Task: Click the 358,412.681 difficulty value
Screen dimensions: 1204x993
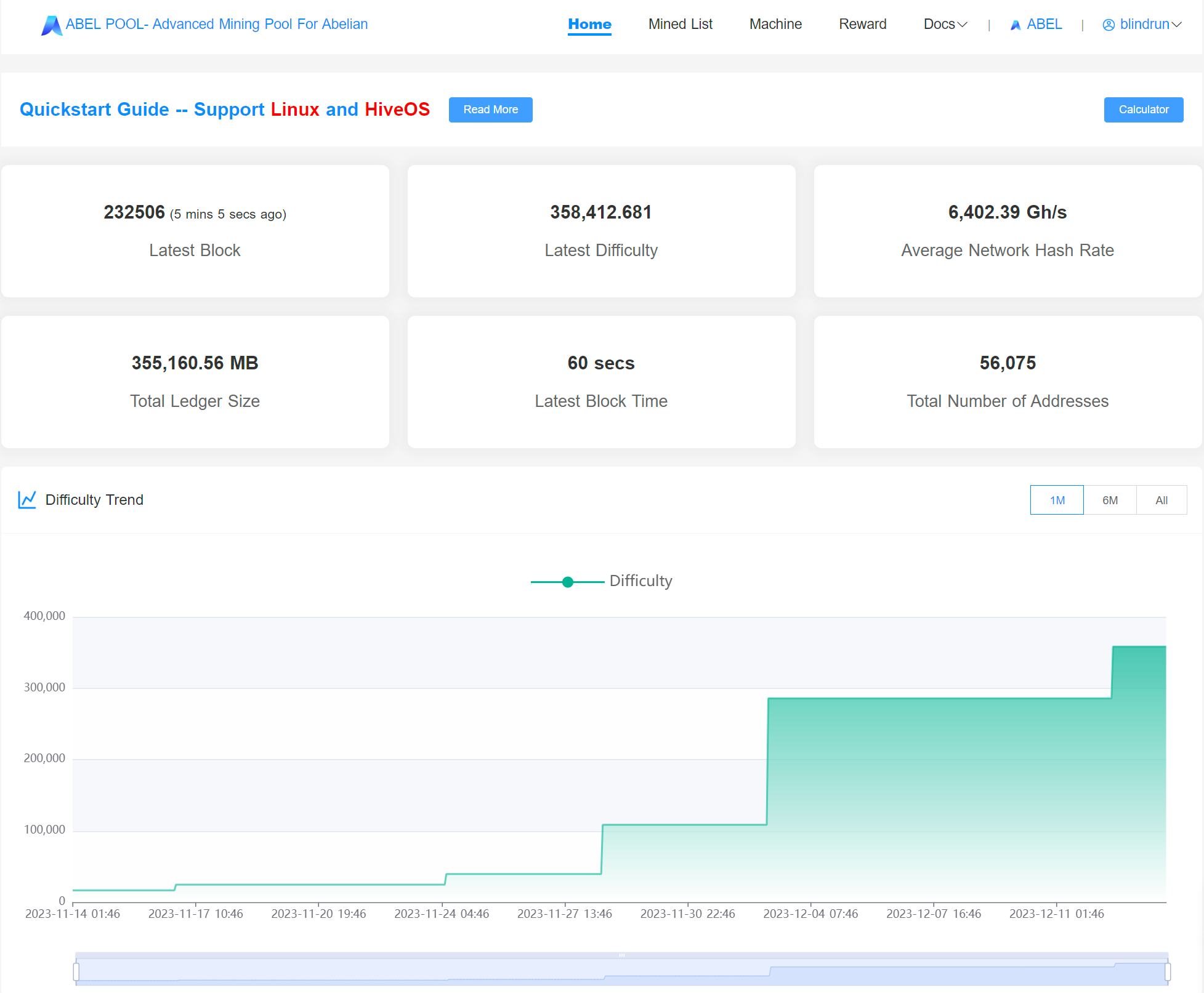Action: pos(601,212)
